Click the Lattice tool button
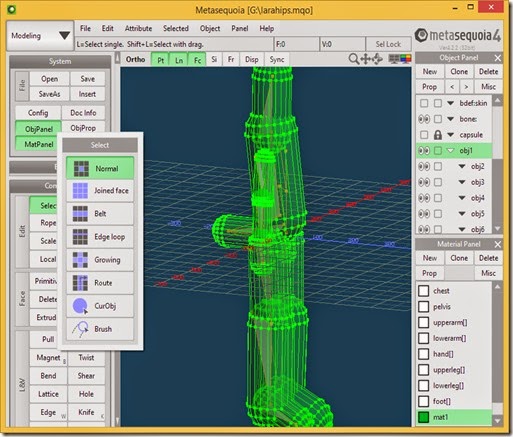This screenshot has height=437, width=513. [48, 394]
